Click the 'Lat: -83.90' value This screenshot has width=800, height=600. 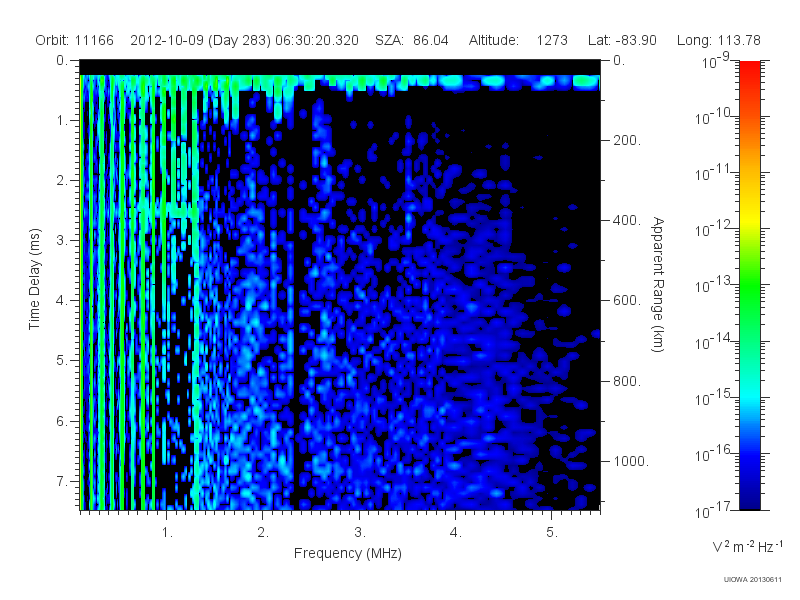click(x=622, y=40)
